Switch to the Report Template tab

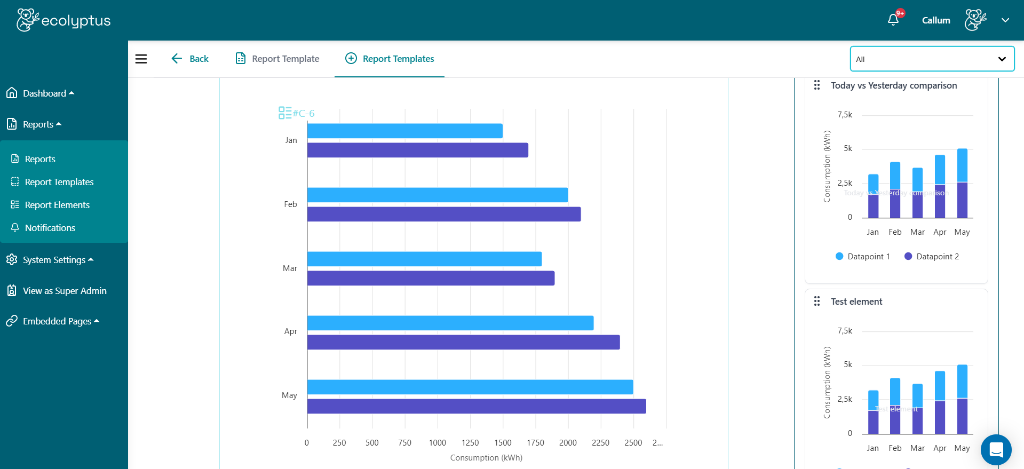click(277, 59)
